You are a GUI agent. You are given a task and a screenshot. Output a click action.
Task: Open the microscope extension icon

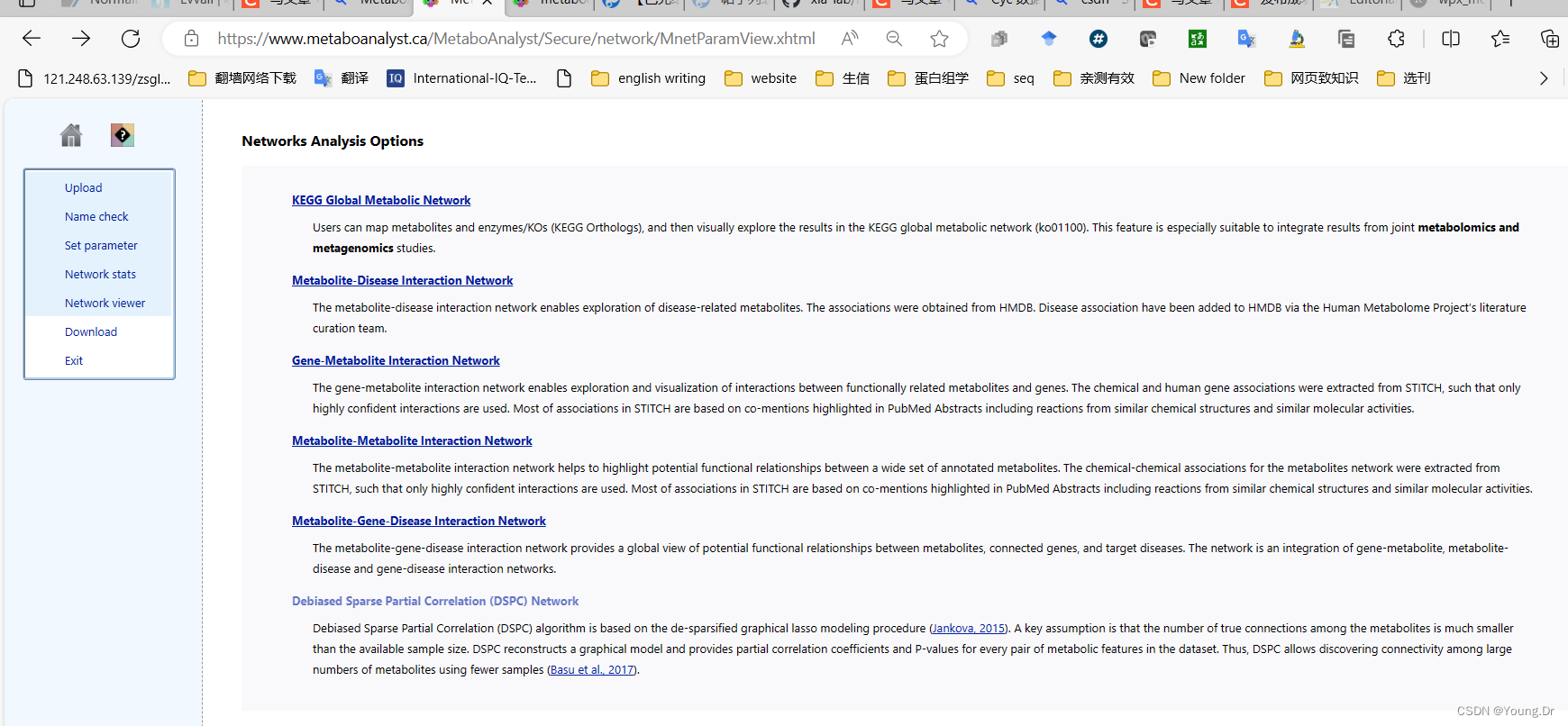[1297, 39]
